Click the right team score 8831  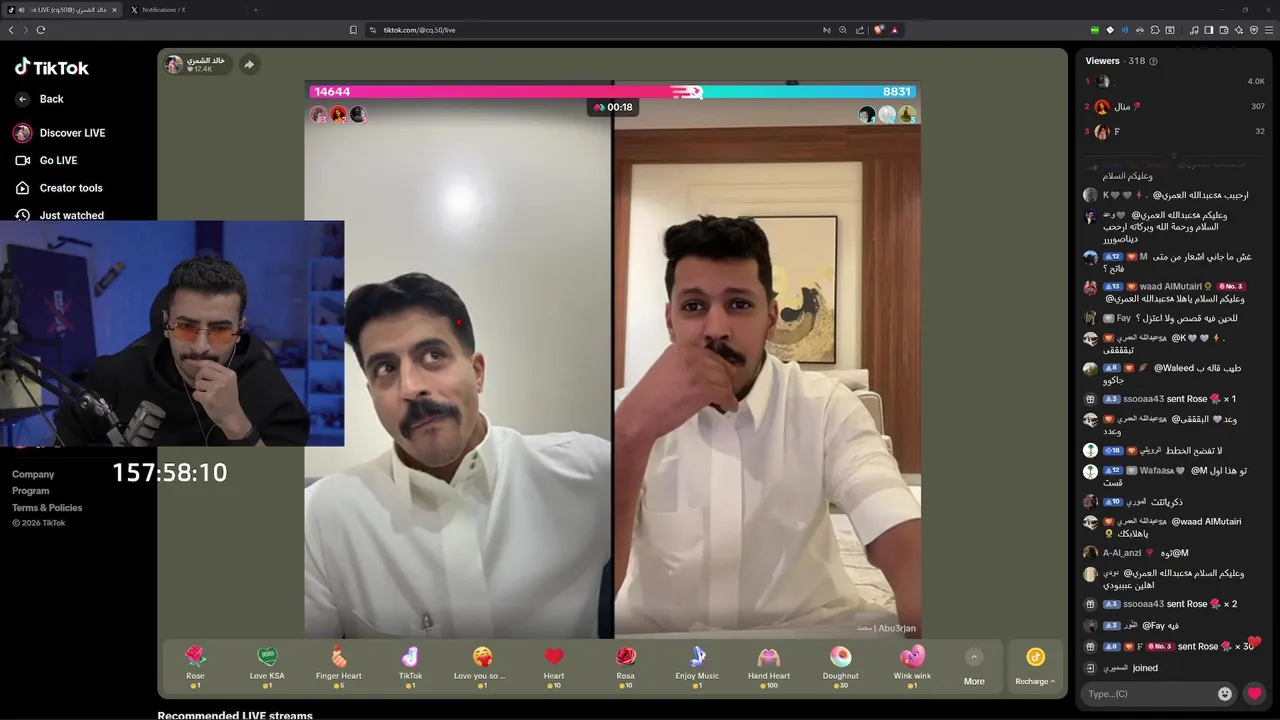pos(896,92)
